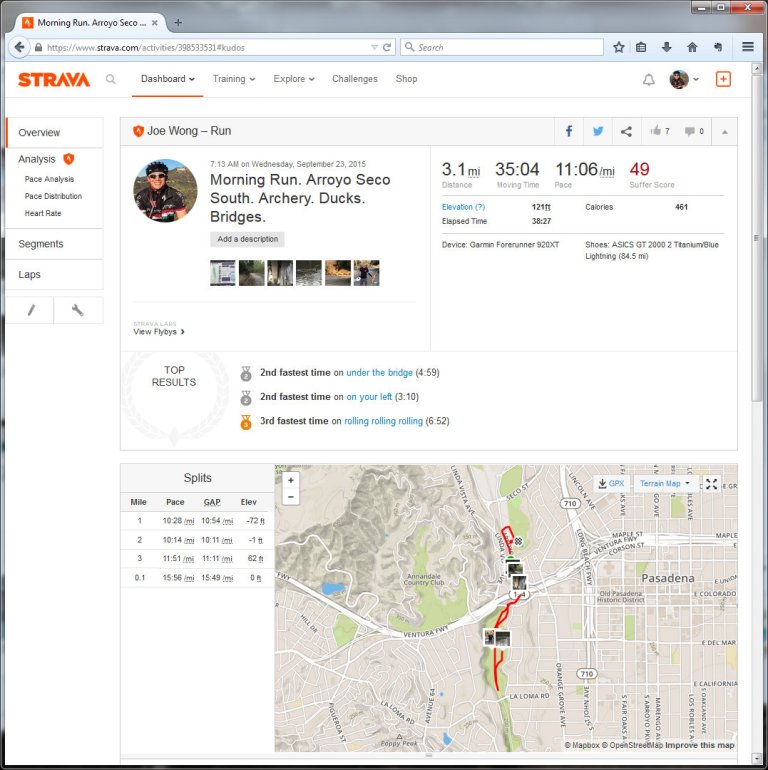Image resolution: width=768 pixels, height=770 pixels.
Task: Open the Firefox hamburger menu
Action: coord(748,47)
